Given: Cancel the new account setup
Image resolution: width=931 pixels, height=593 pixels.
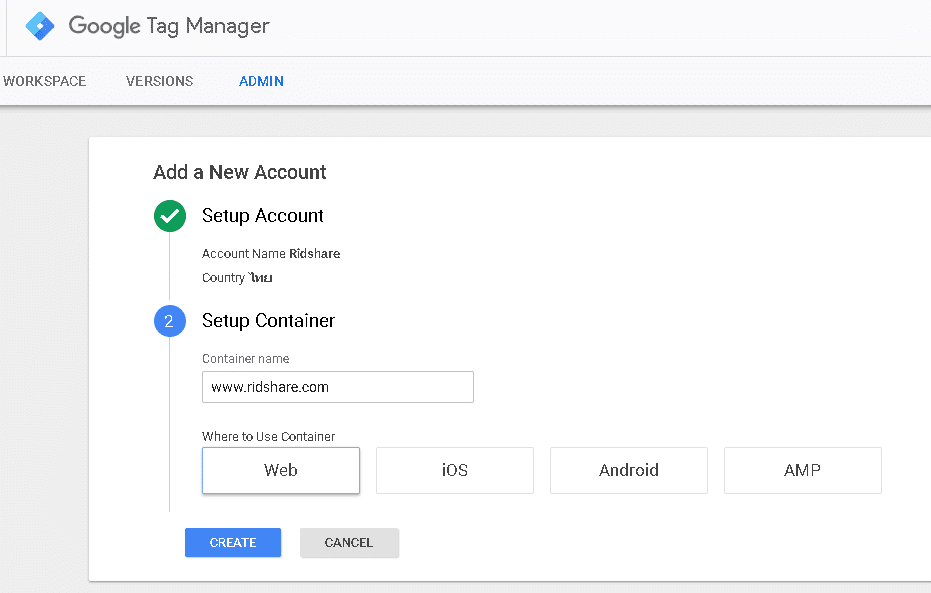Looking at the screenshot, I should [x=349, y=543].
